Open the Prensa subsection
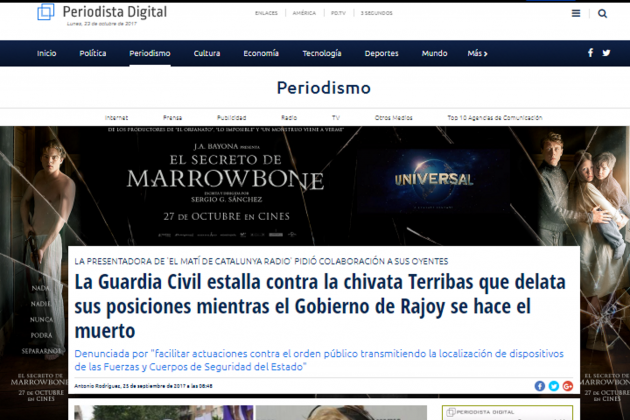 pos(172,118)
